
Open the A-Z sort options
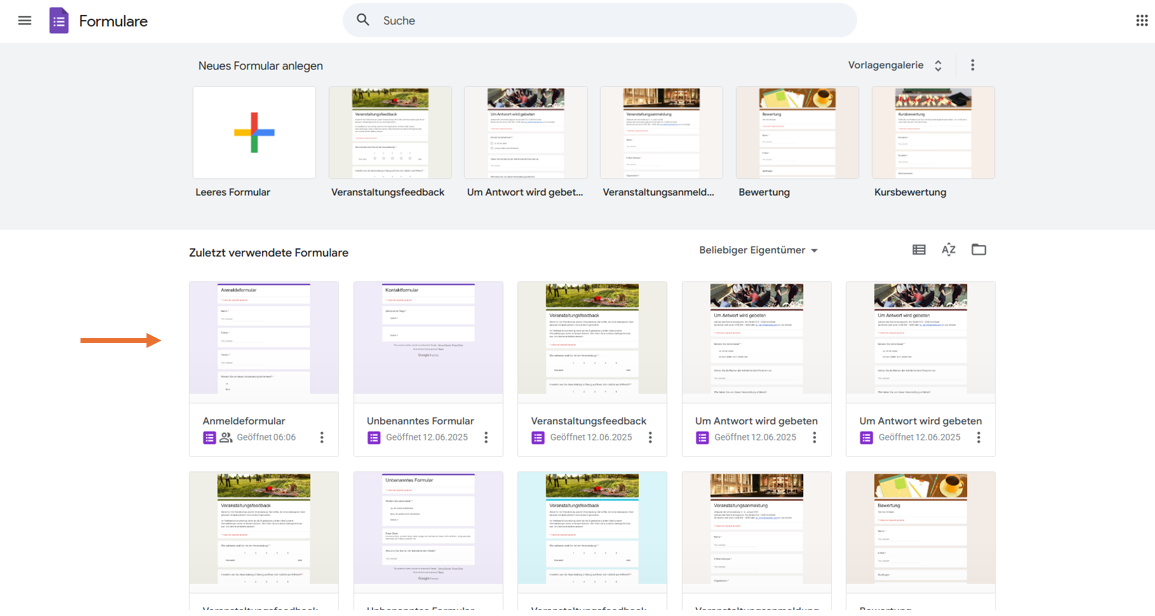(948, 250)
